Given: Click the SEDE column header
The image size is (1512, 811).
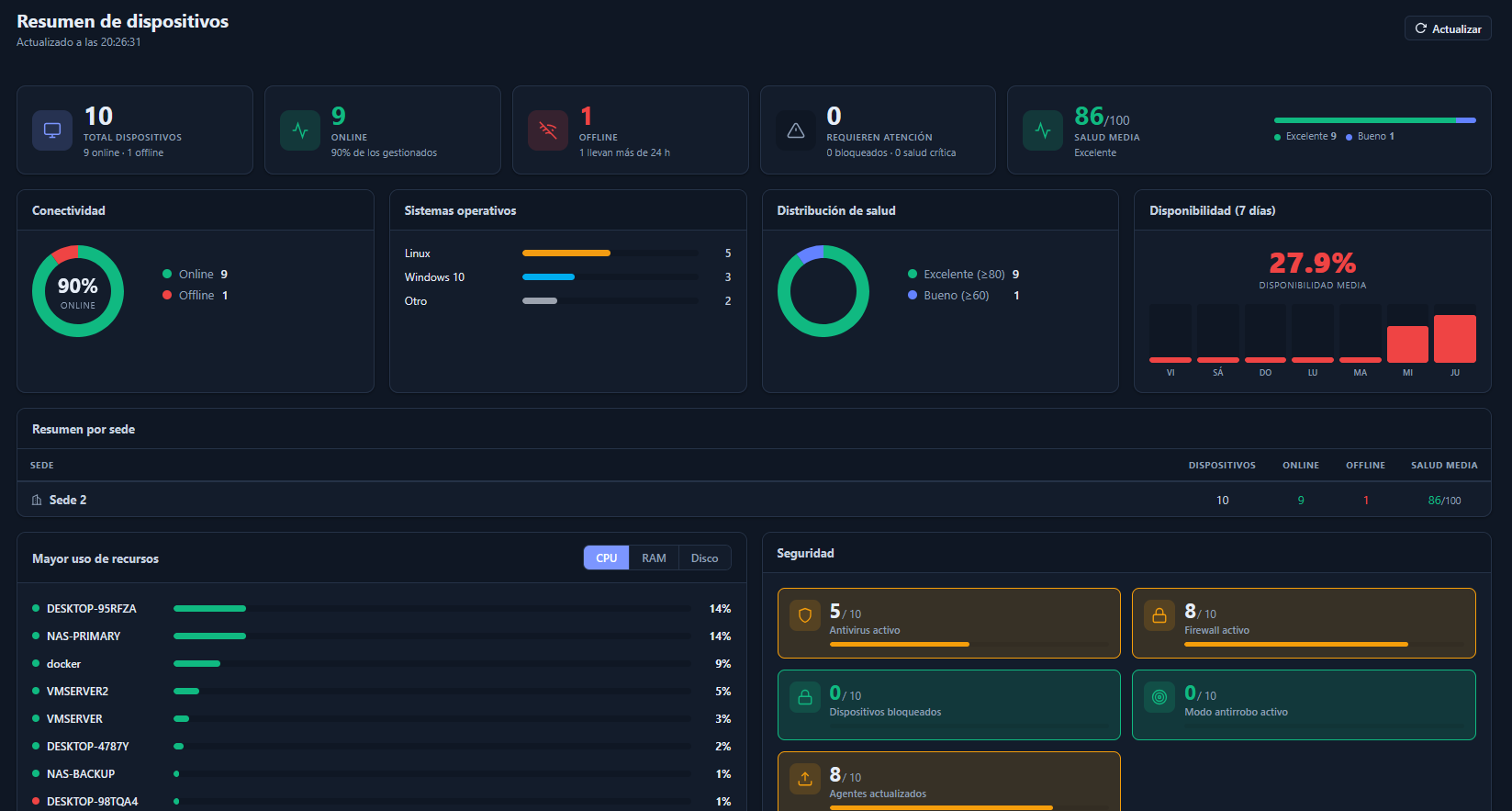Looking at the screenshot, I should (42, 466).
